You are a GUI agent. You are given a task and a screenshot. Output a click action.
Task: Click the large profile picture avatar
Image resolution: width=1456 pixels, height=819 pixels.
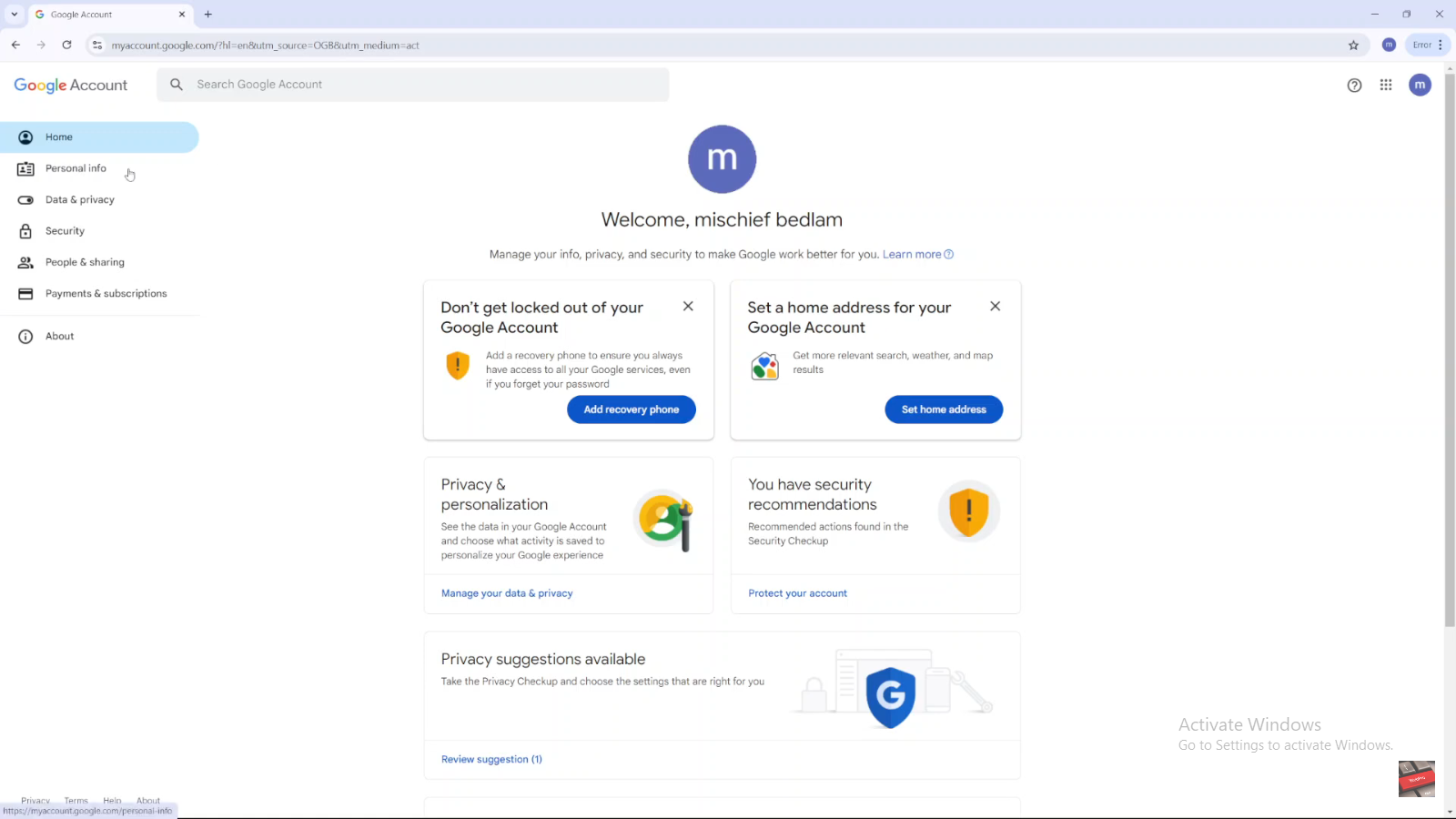pos(722,159)
